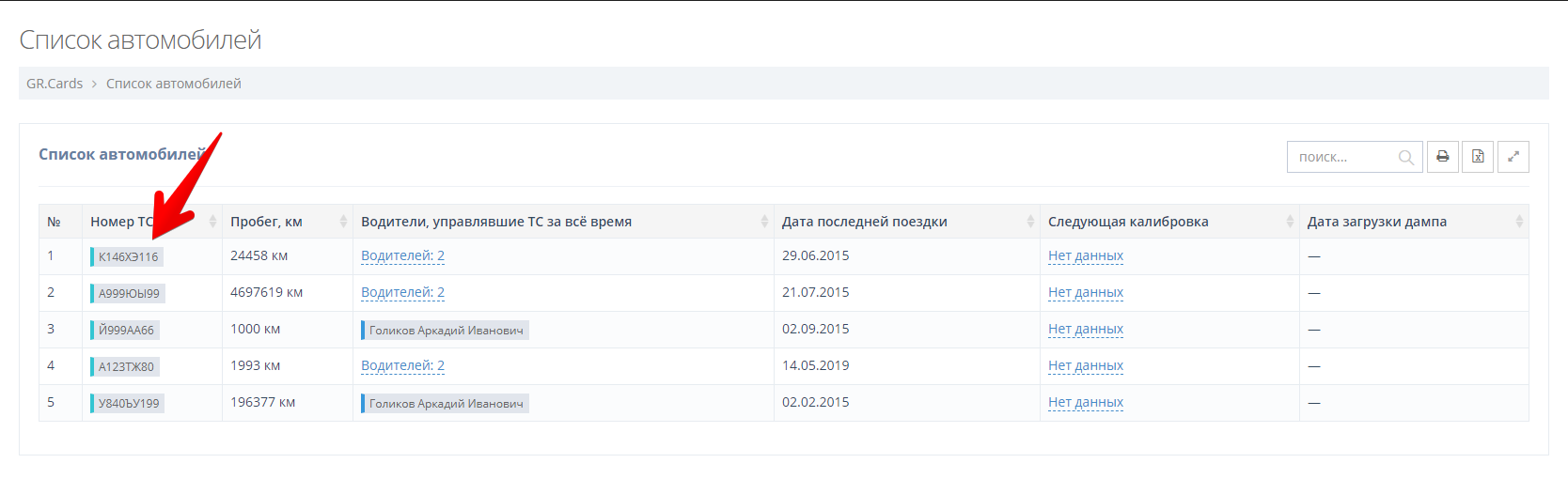The height and width of the screenshot is (494, 1568).
Task: Open driver Голиков Аркадий Иванович in row 3
Action: click(x=446, y=330)
